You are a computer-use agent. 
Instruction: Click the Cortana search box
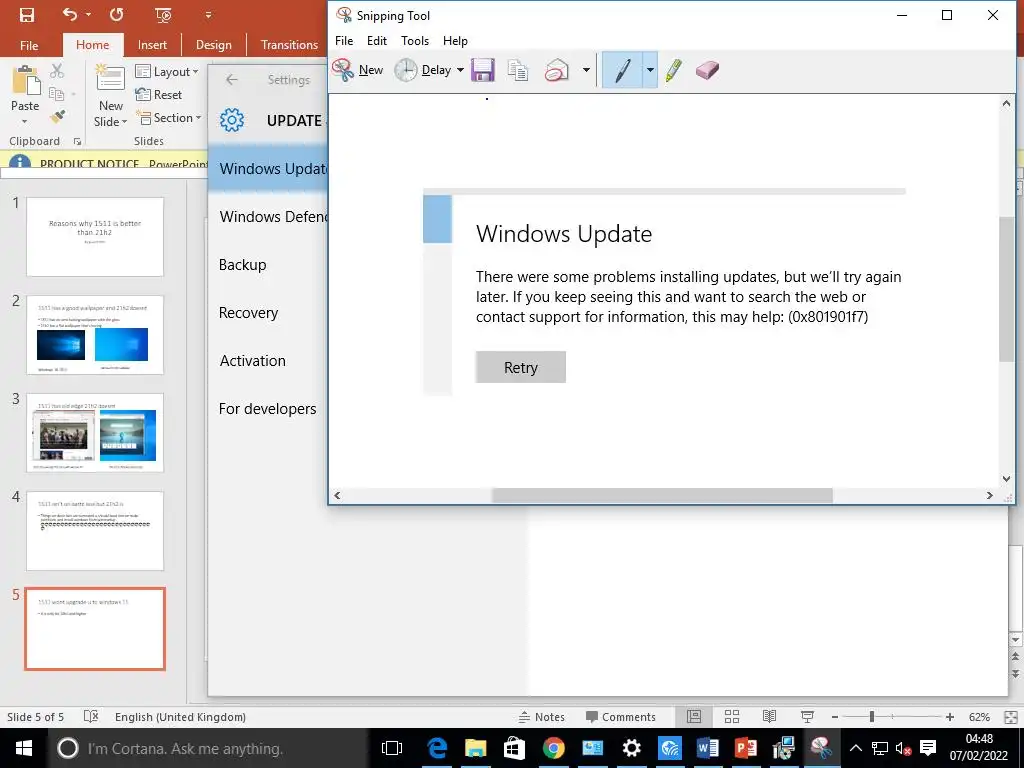(208, 748)
